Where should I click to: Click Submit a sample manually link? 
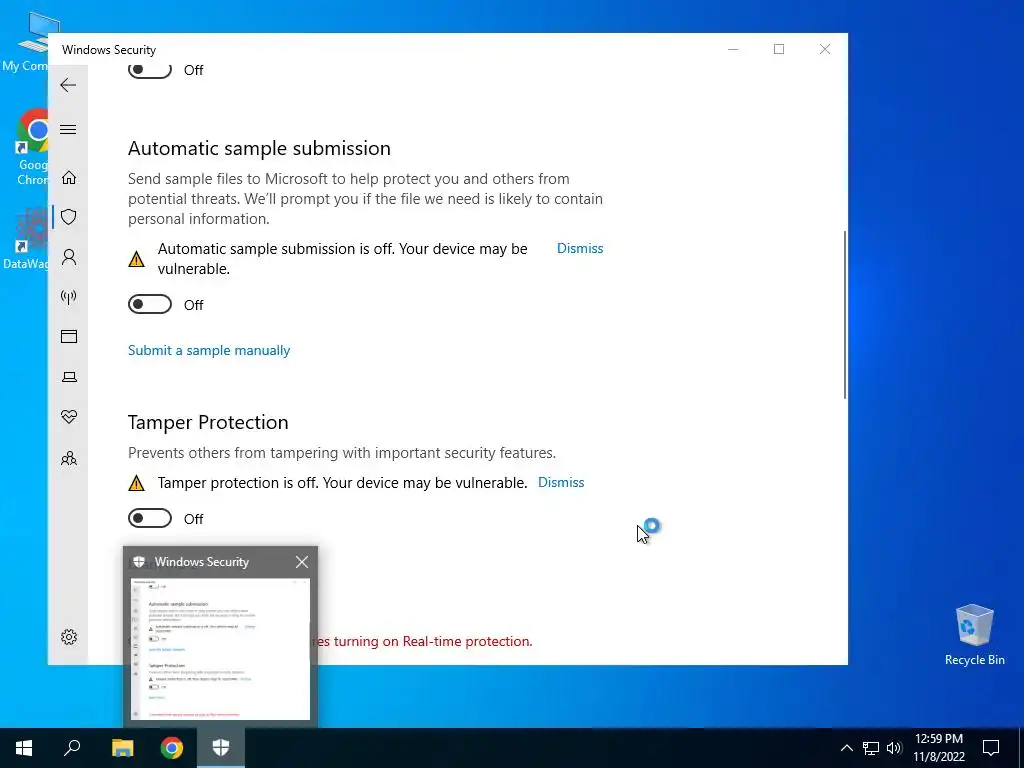pyautogui.click(x=209, y=351)
